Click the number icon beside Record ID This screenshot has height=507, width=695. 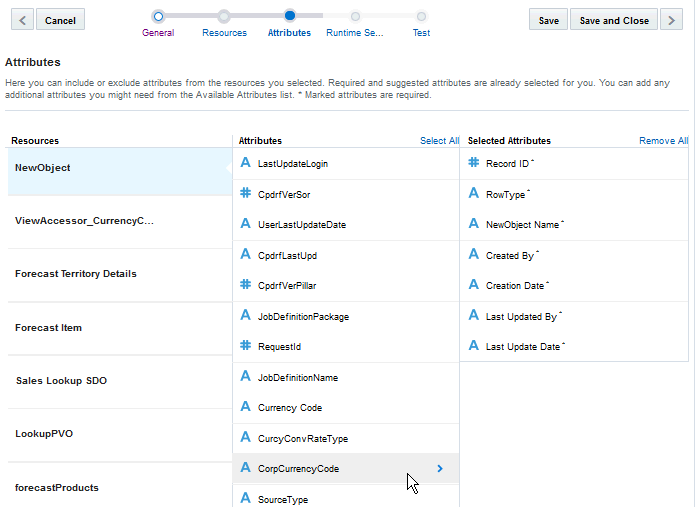(x=474, y=163)
